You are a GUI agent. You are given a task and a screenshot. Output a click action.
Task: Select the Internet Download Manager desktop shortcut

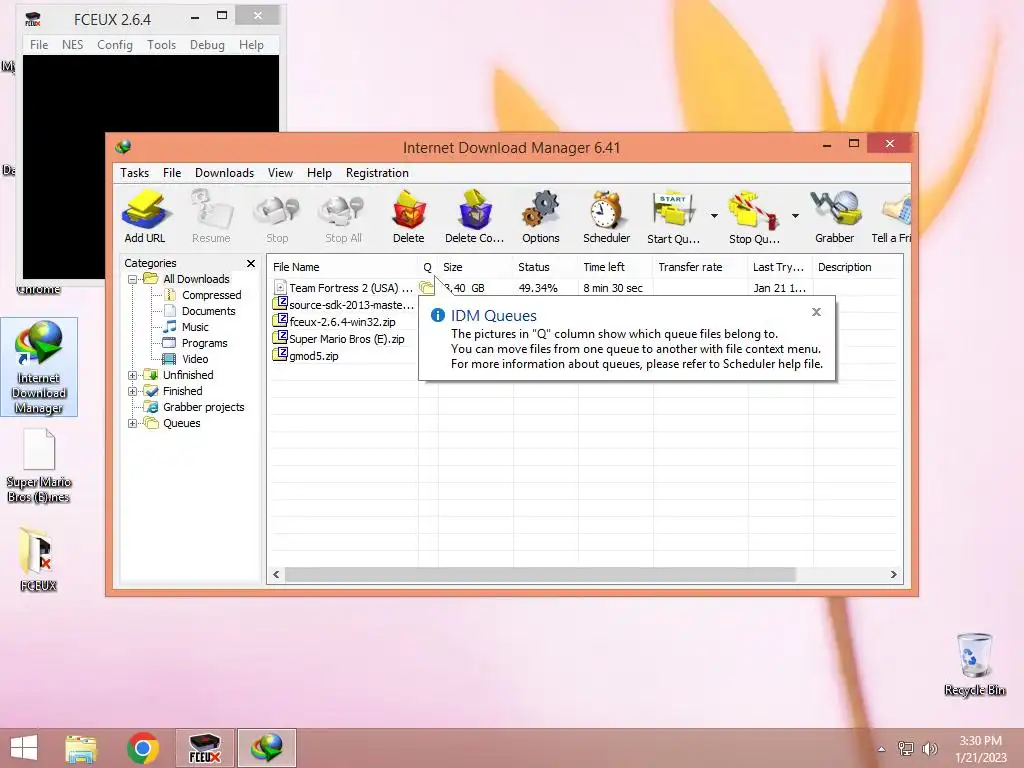tap(39, 367)
